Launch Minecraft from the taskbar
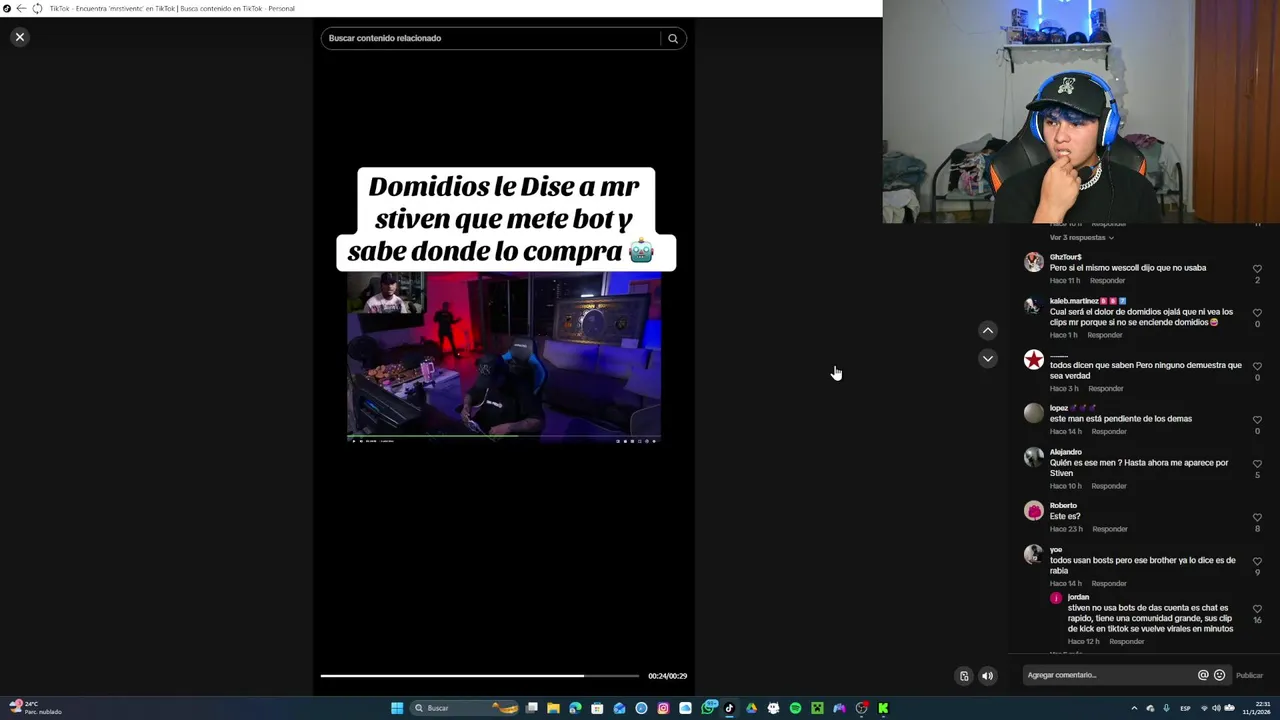This screenshot has height=720, width=1280. pos(817,708)
